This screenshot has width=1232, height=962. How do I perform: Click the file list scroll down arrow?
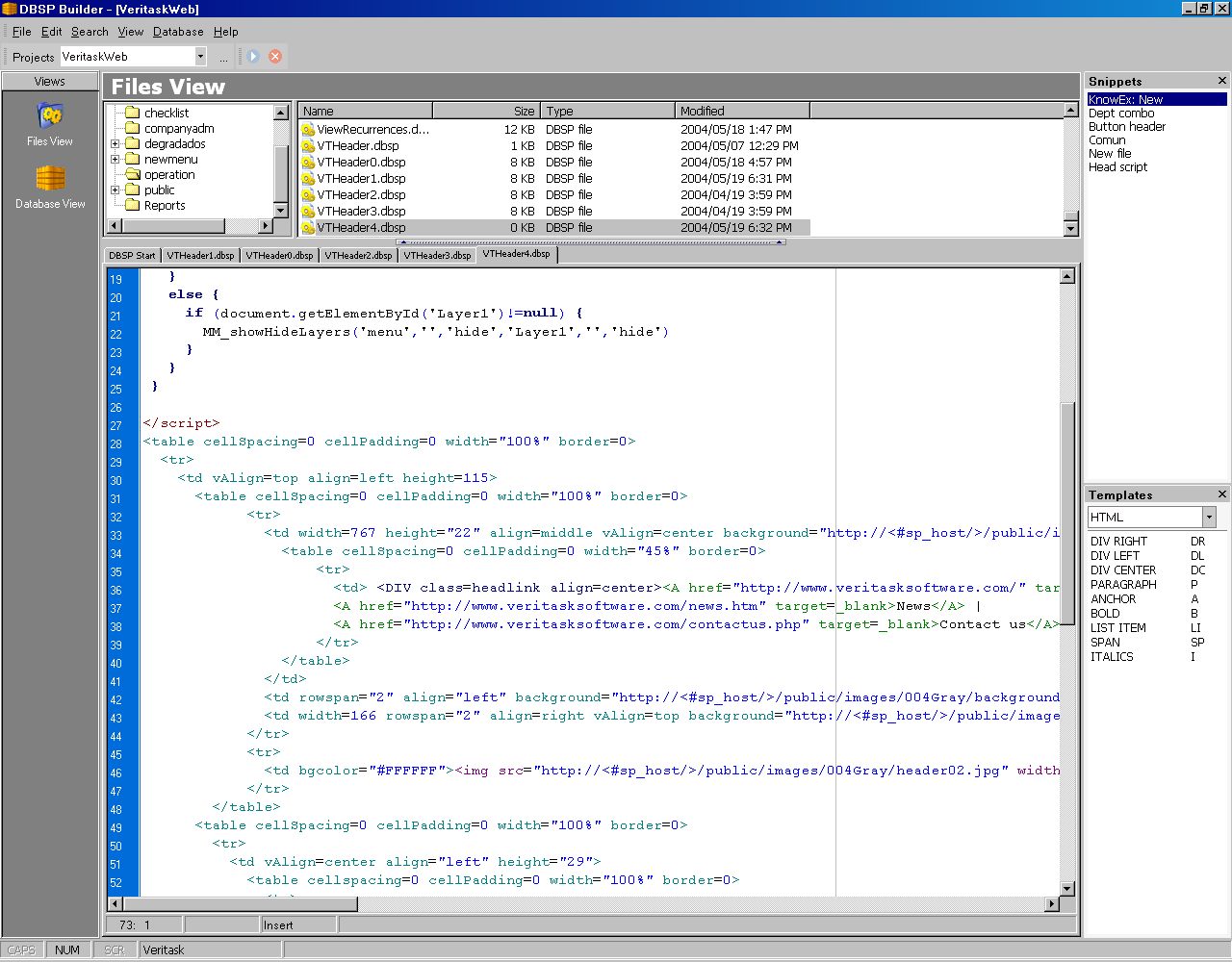[1071, 228]
